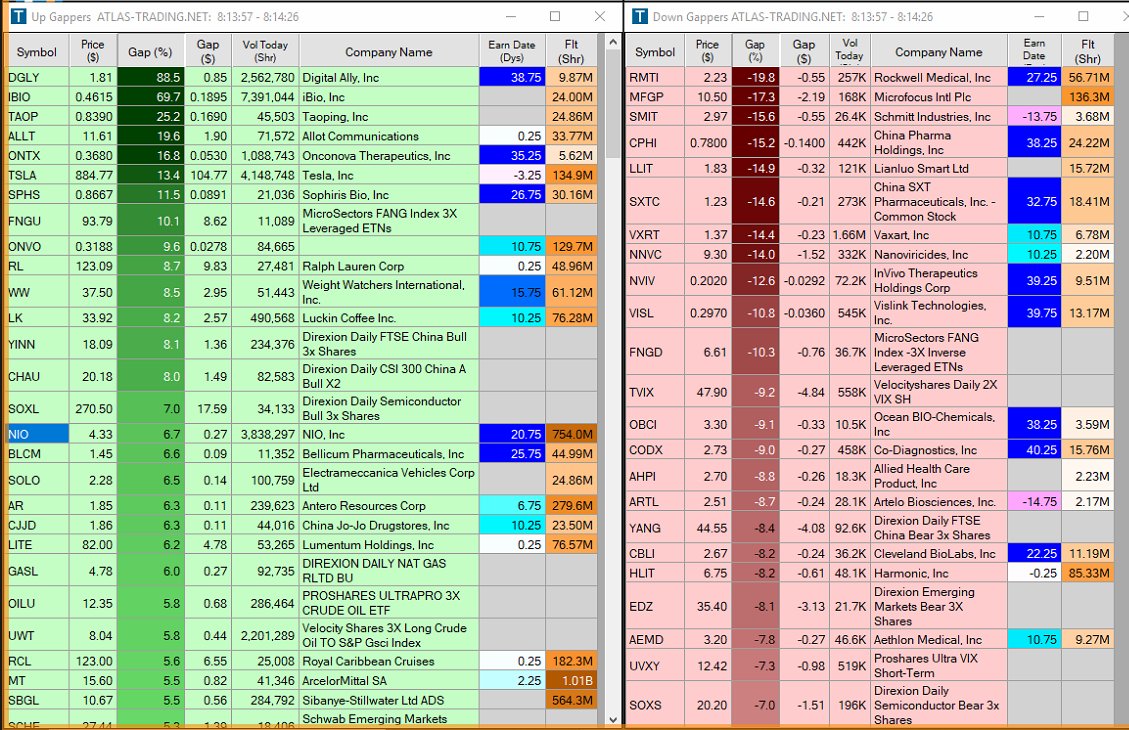The width and height of the screenshot is (1129, 730).
Task: Sort Up Gappers by Symbol column header
Action: pyautogui.click(x=37, y=52)
